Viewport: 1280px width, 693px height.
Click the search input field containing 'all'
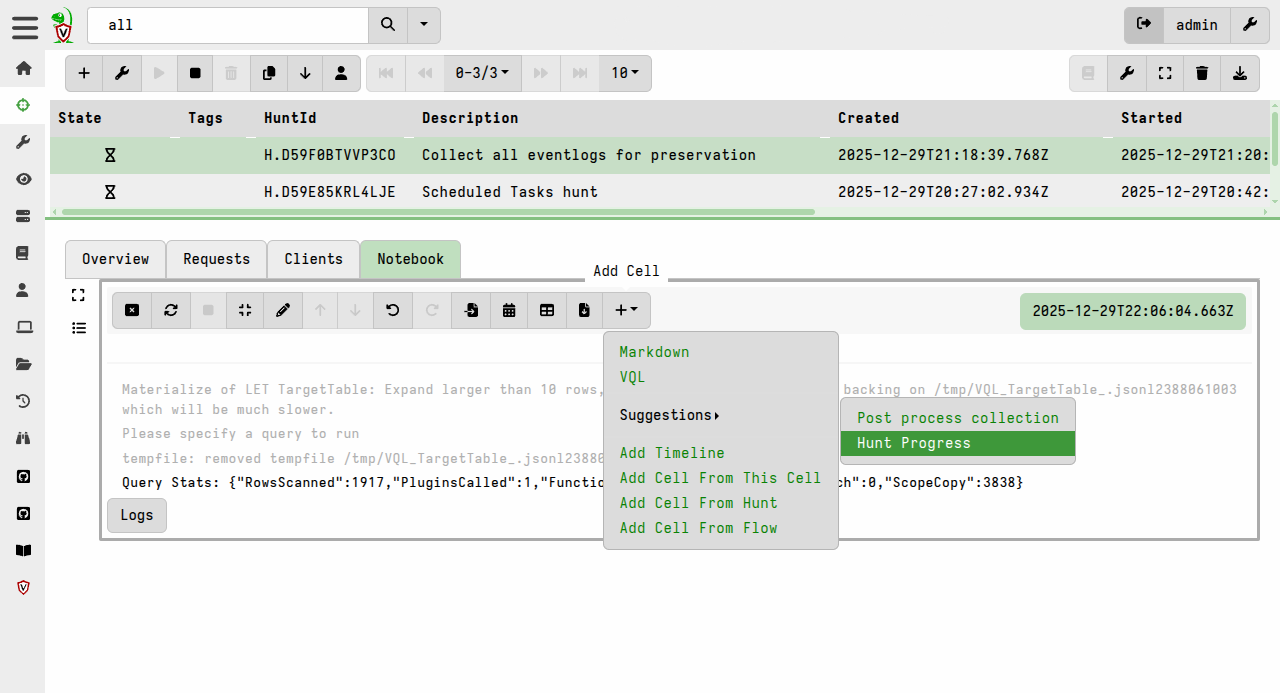pos(228,25)
